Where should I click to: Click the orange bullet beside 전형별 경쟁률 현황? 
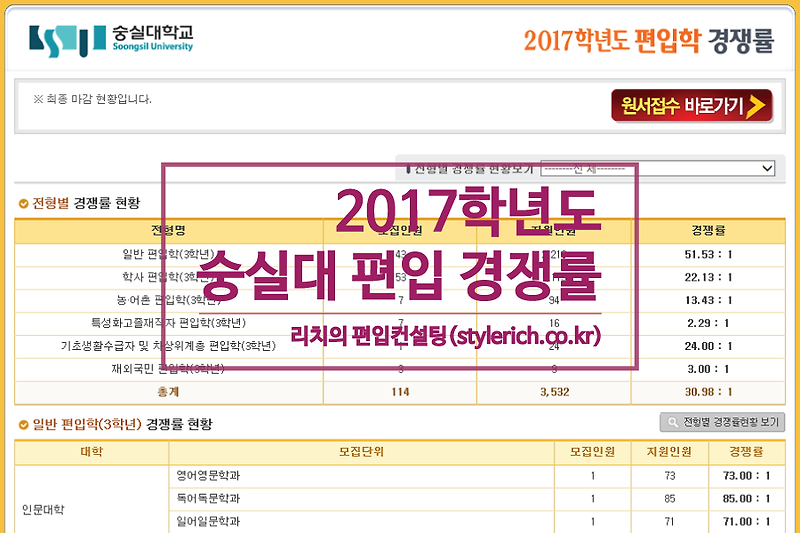tap(23, 204)
